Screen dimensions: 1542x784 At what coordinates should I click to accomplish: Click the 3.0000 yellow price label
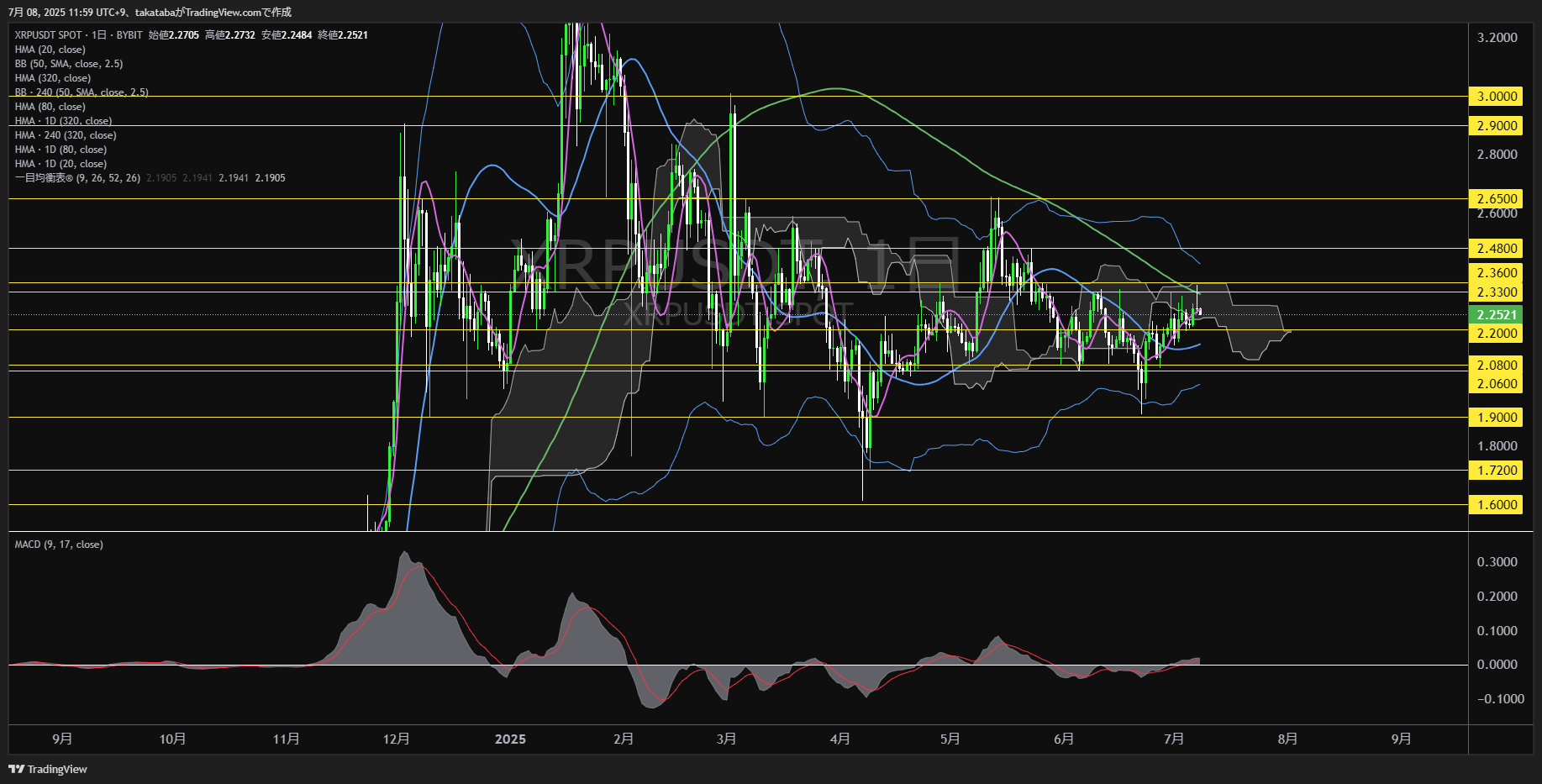(1497, 97)
